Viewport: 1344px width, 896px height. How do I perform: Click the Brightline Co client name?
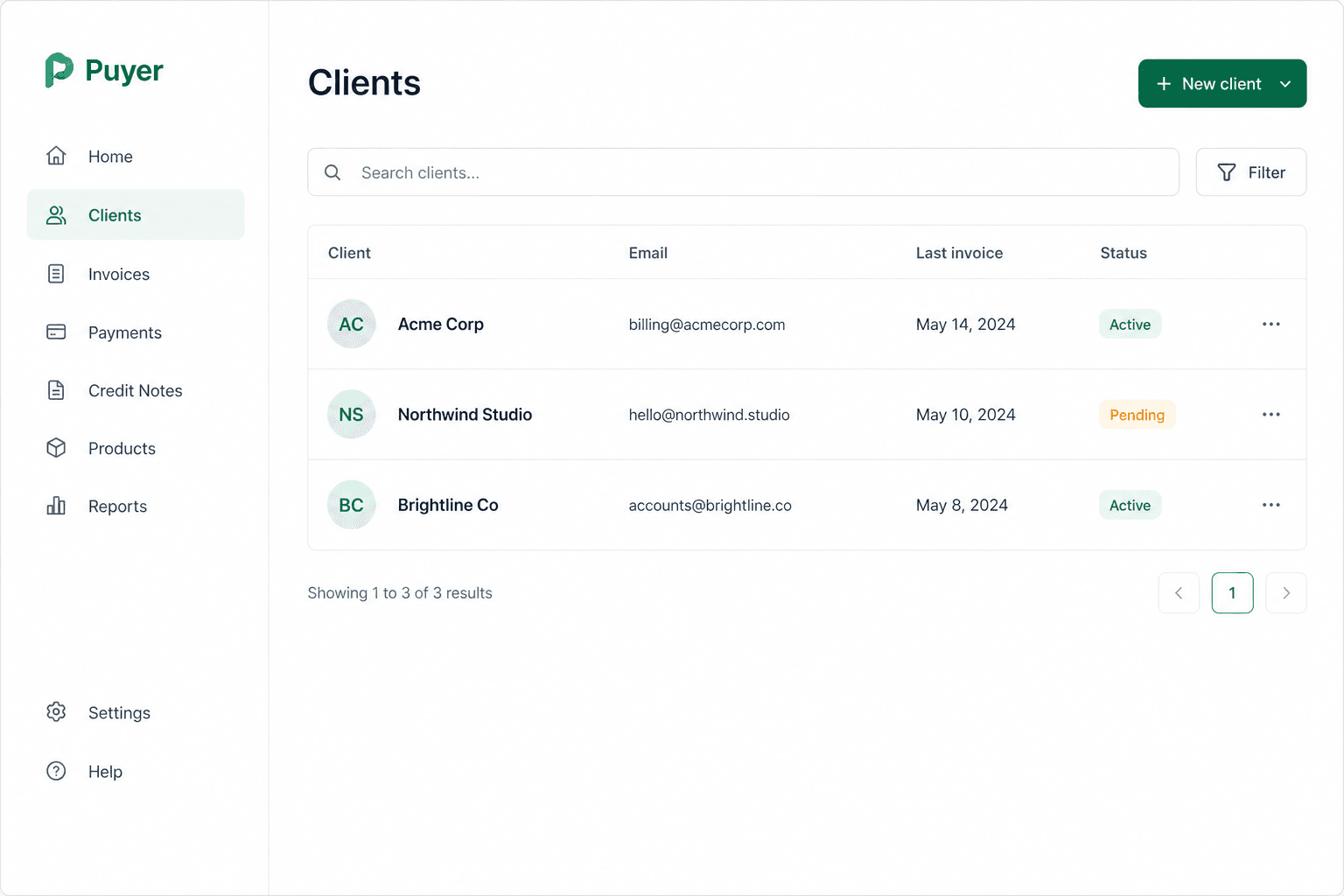pyautogui.click(x=448, y=505)
